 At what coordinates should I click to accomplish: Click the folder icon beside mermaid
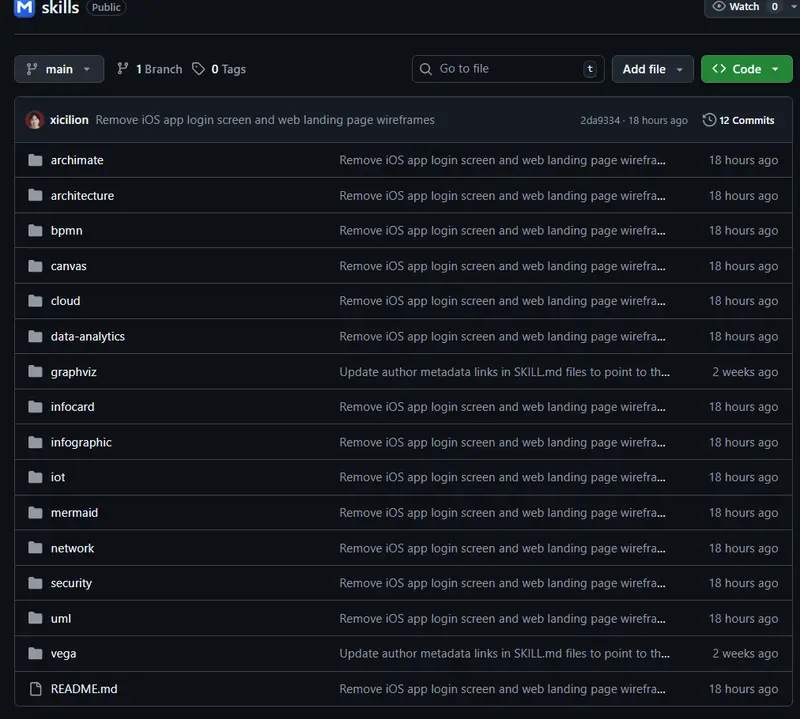click(x=35, y=512)
